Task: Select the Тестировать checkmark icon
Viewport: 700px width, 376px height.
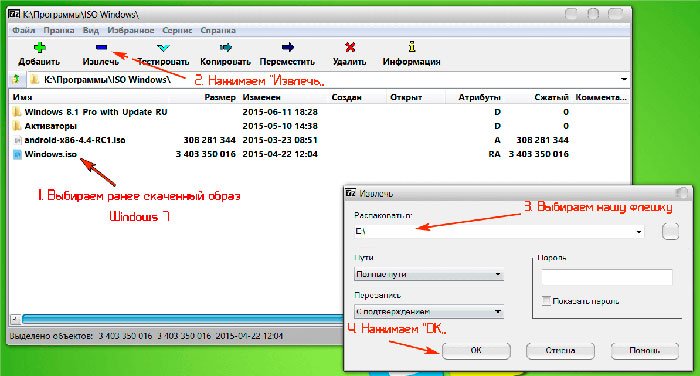Action: (x=163, y=47)
